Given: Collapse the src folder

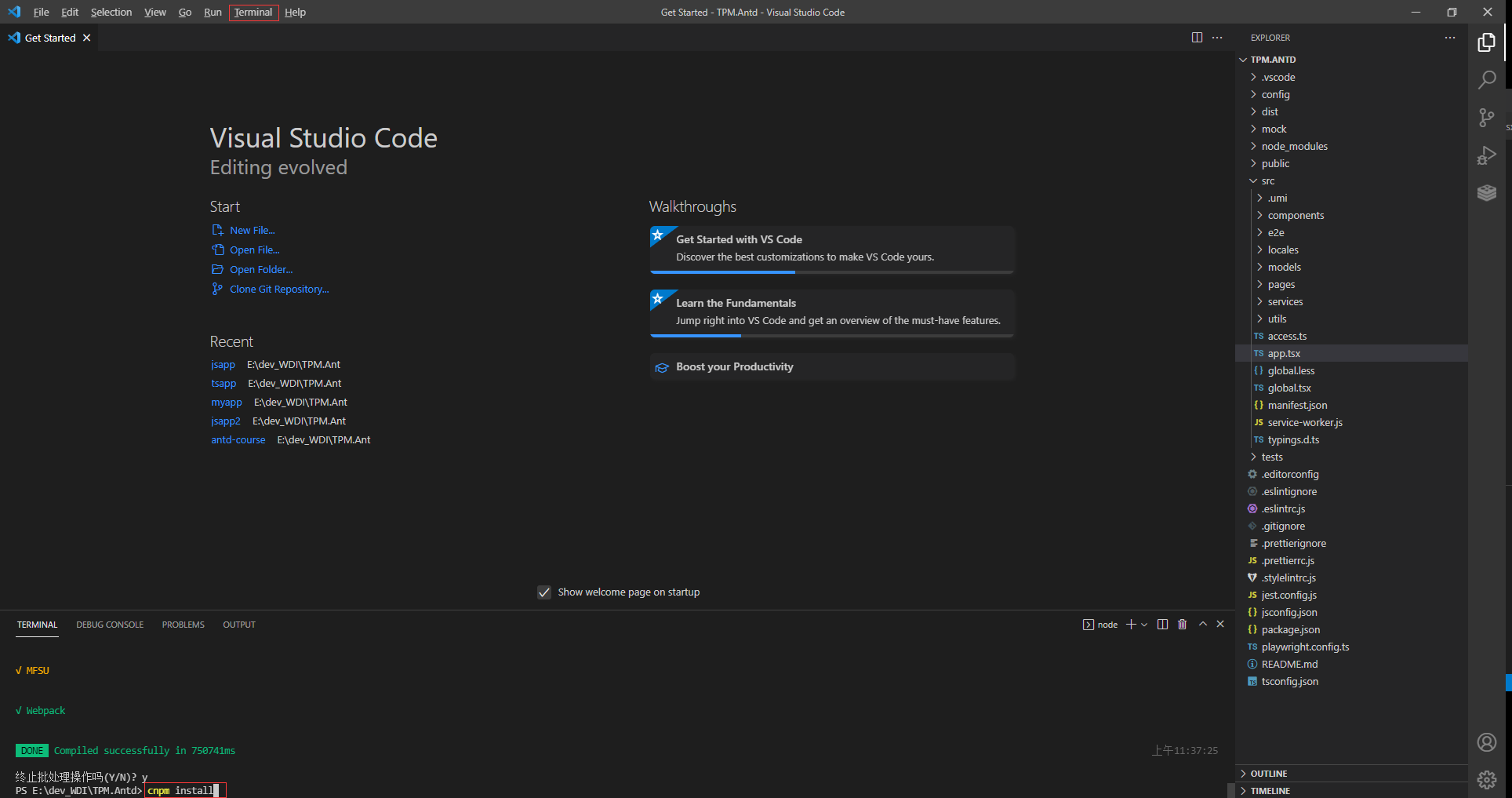Looking at the screenshot, I should 1351,180.
